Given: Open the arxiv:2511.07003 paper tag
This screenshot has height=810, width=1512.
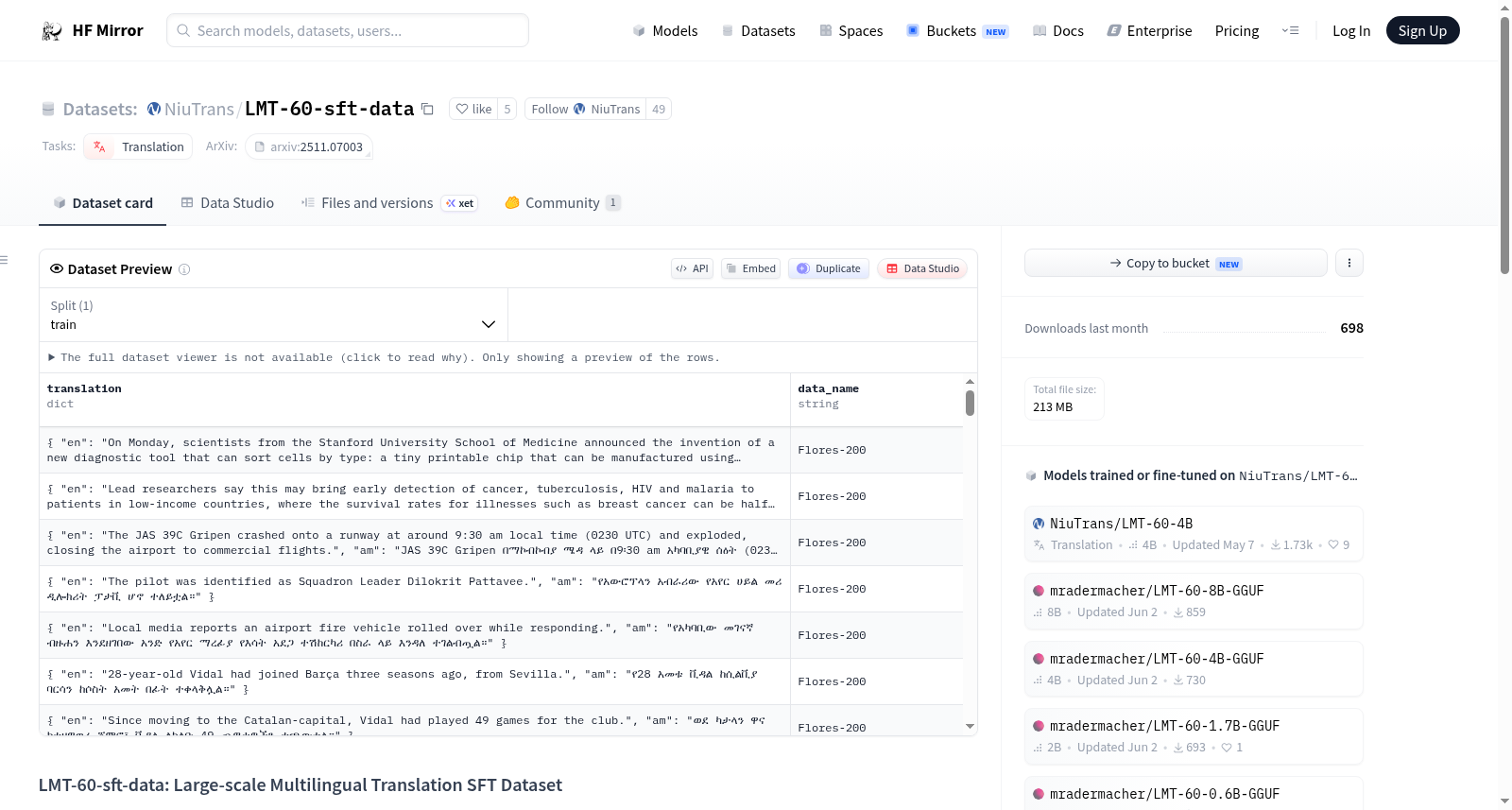Looking at the screenshot, I should [309, 146].
